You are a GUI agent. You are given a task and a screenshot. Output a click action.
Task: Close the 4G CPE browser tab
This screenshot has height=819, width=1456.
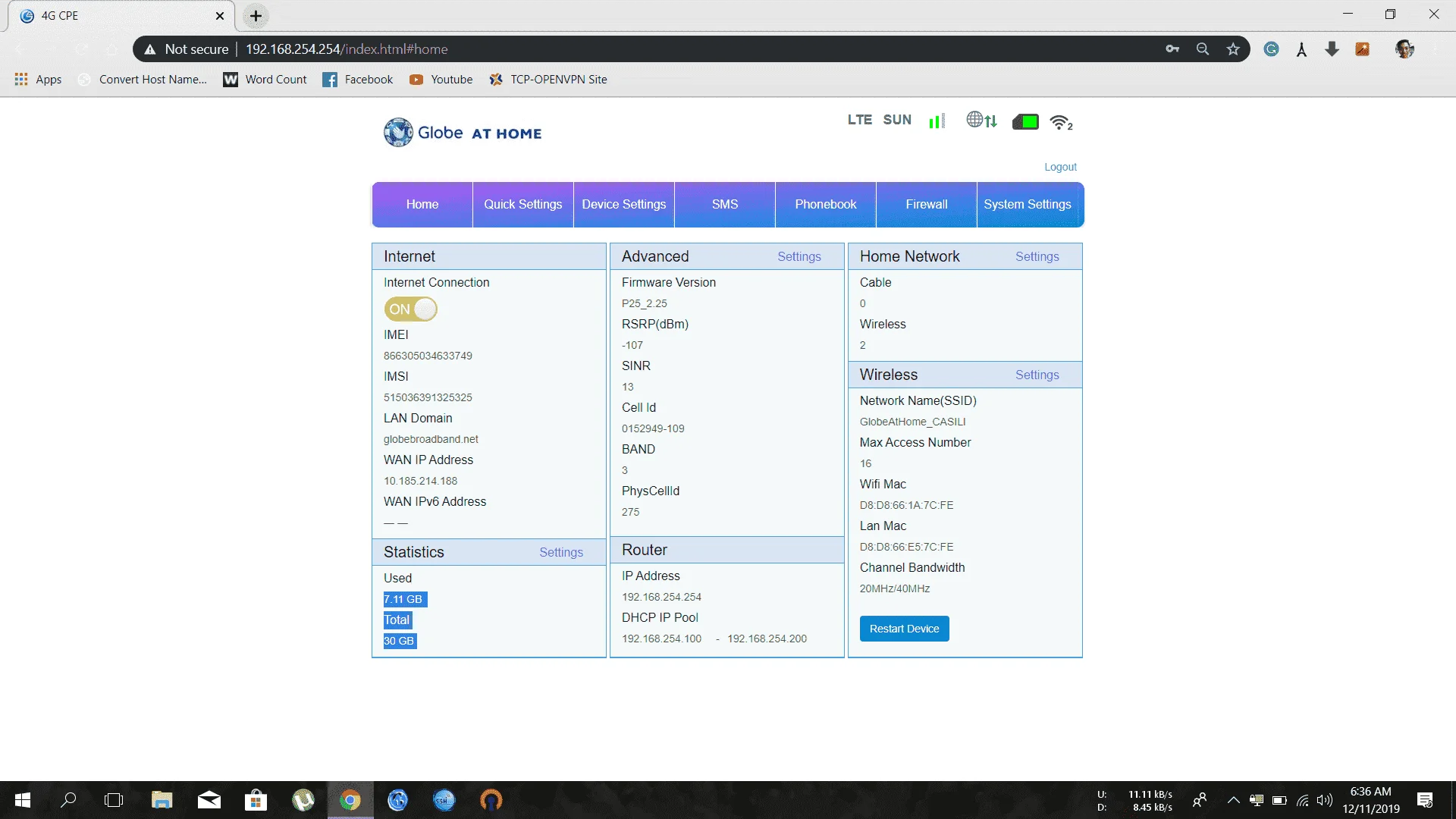coord(220,16)
